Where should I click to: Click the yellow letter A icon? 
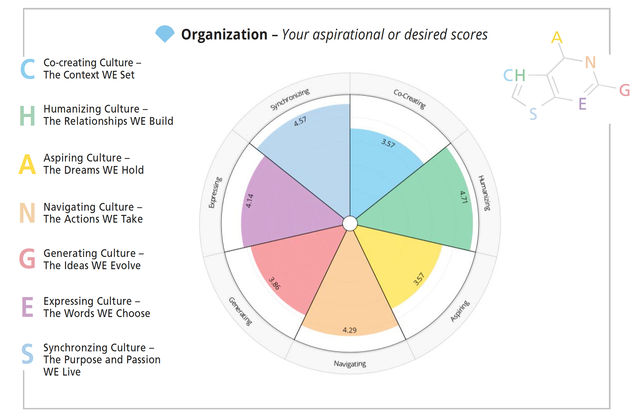28,163
